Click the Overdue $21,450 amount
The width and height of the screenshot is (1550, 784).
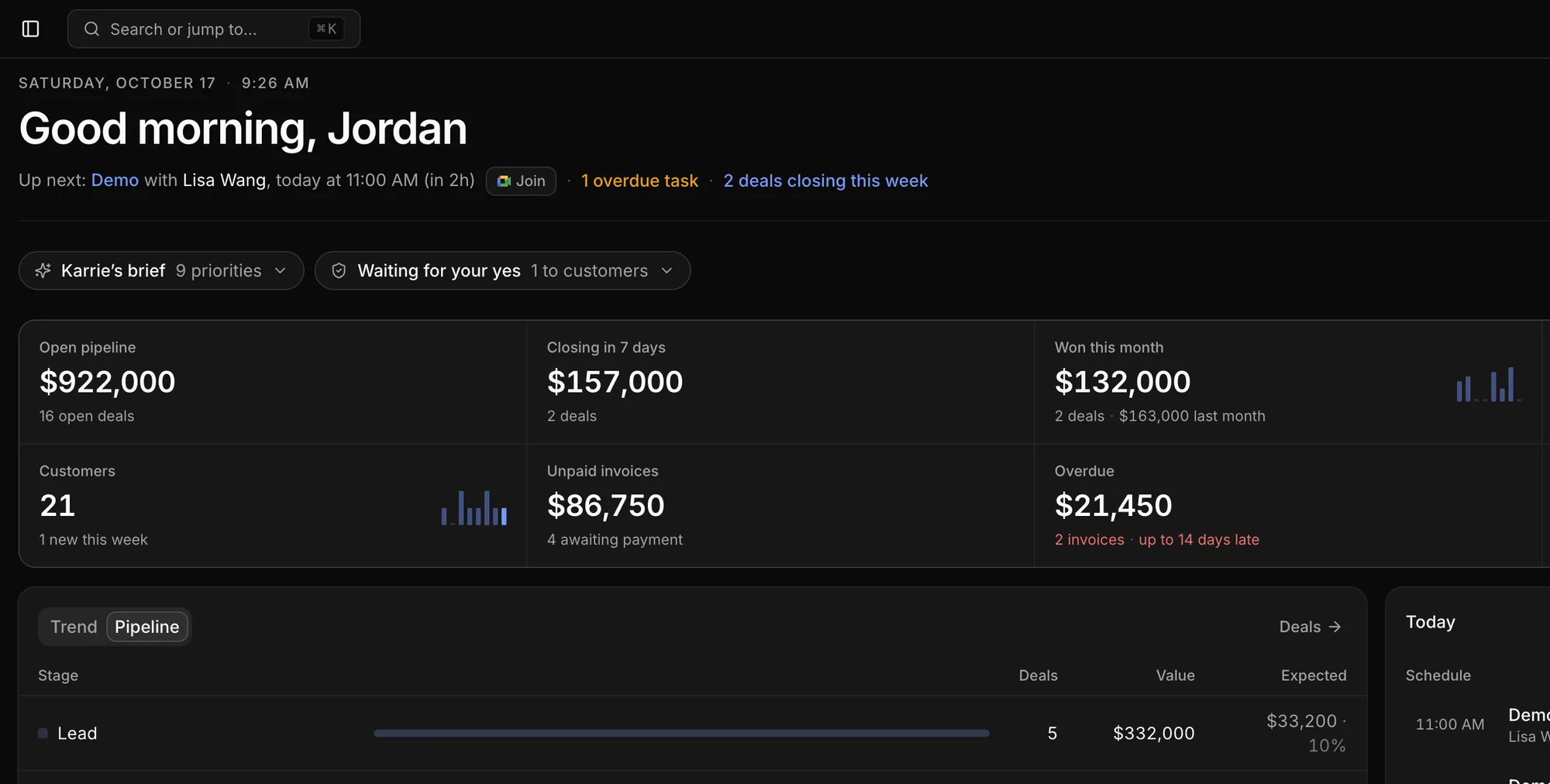point(1113,506)
